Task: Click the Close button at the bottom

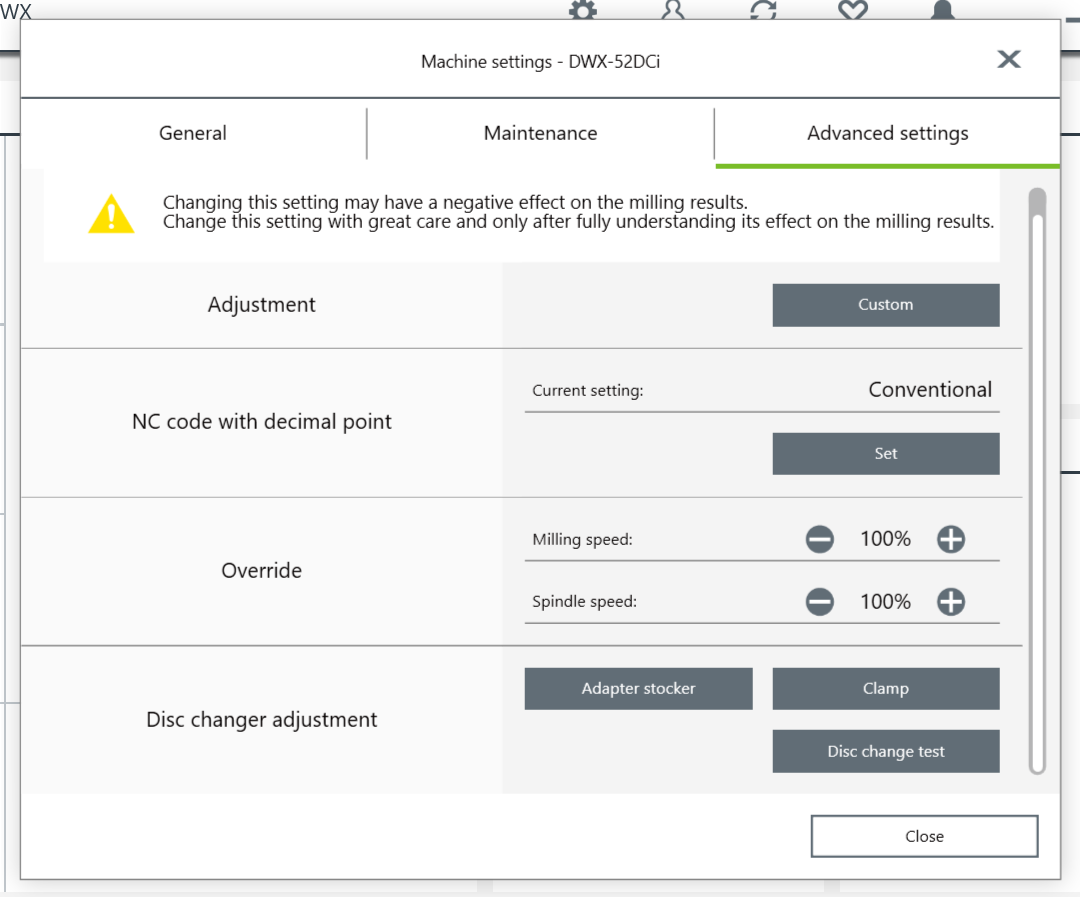Action: pyautogui.click(x=924, y=836)
